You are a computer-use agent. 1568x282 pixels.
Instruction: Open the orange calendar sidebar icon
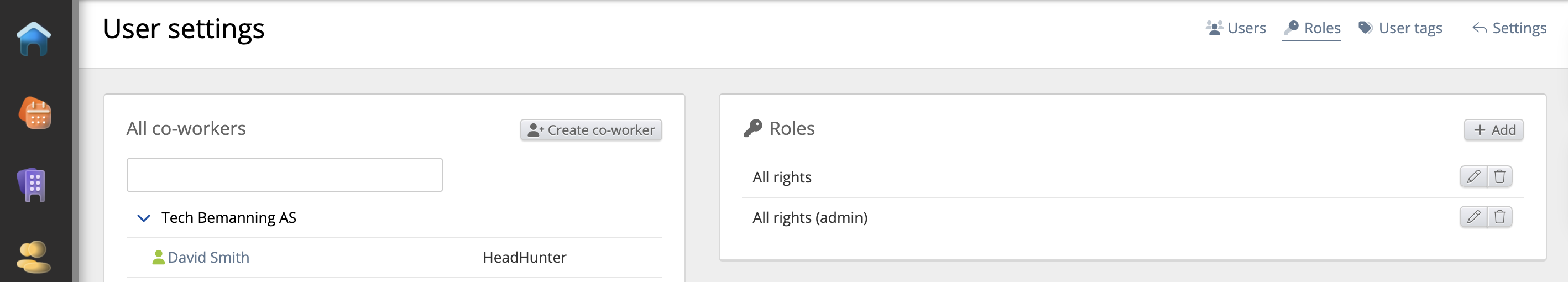(35, 113)
